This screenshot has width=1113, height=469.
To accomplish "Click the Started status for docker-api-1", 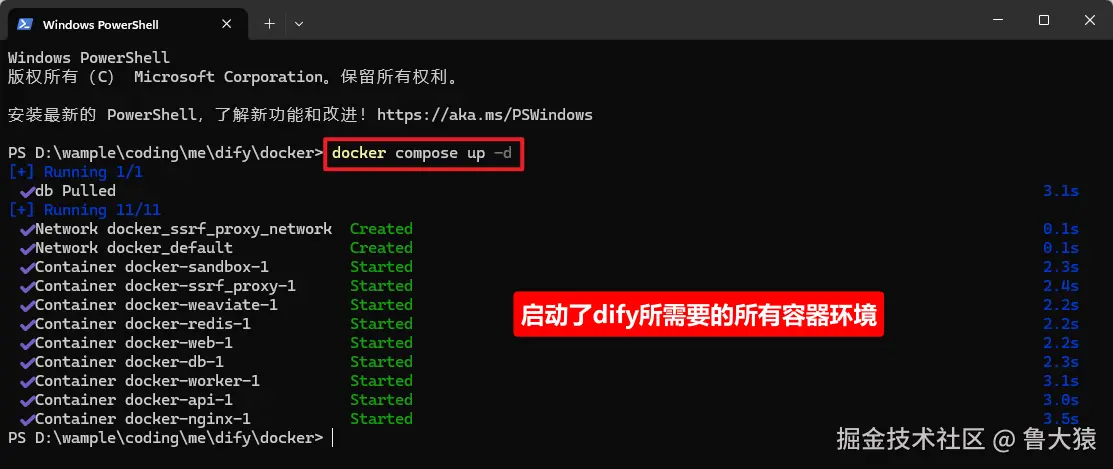I will click(381, 400).
